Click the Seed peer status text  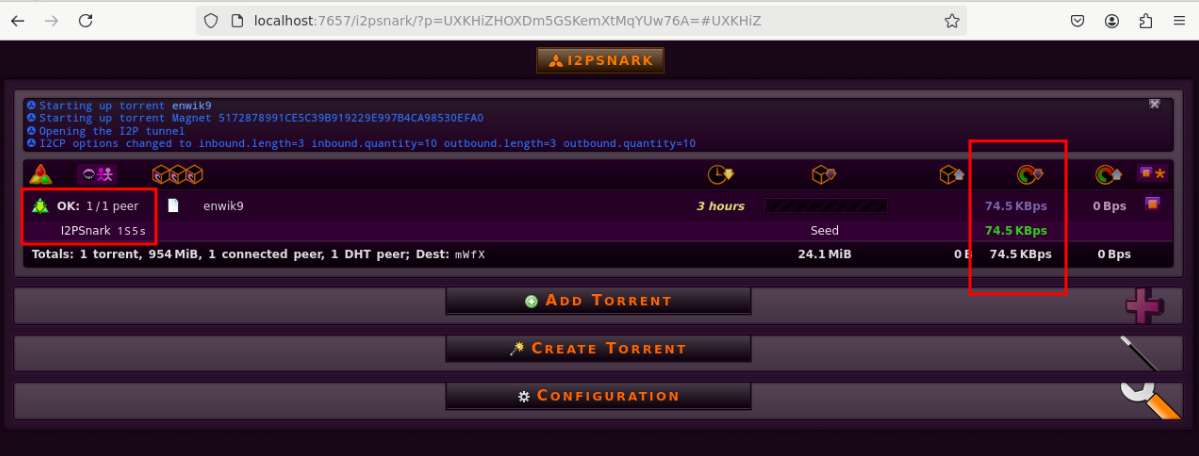[x=824, y=230]
